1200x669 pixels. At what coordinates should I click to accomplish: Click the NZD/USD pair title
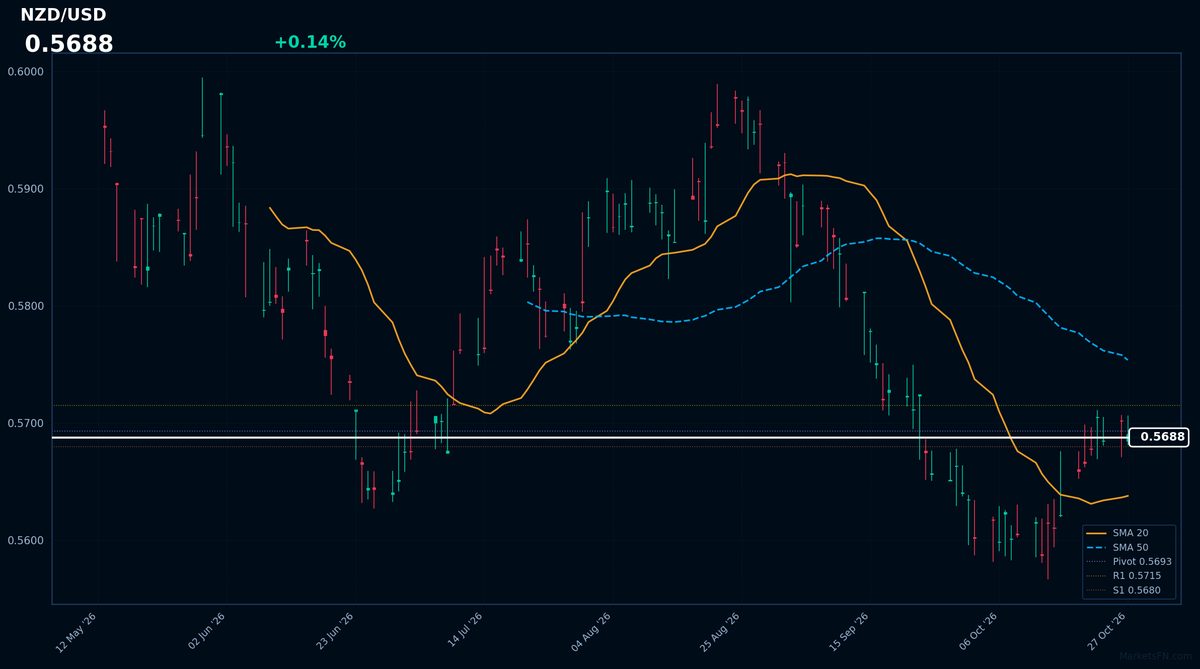point(63,15)
